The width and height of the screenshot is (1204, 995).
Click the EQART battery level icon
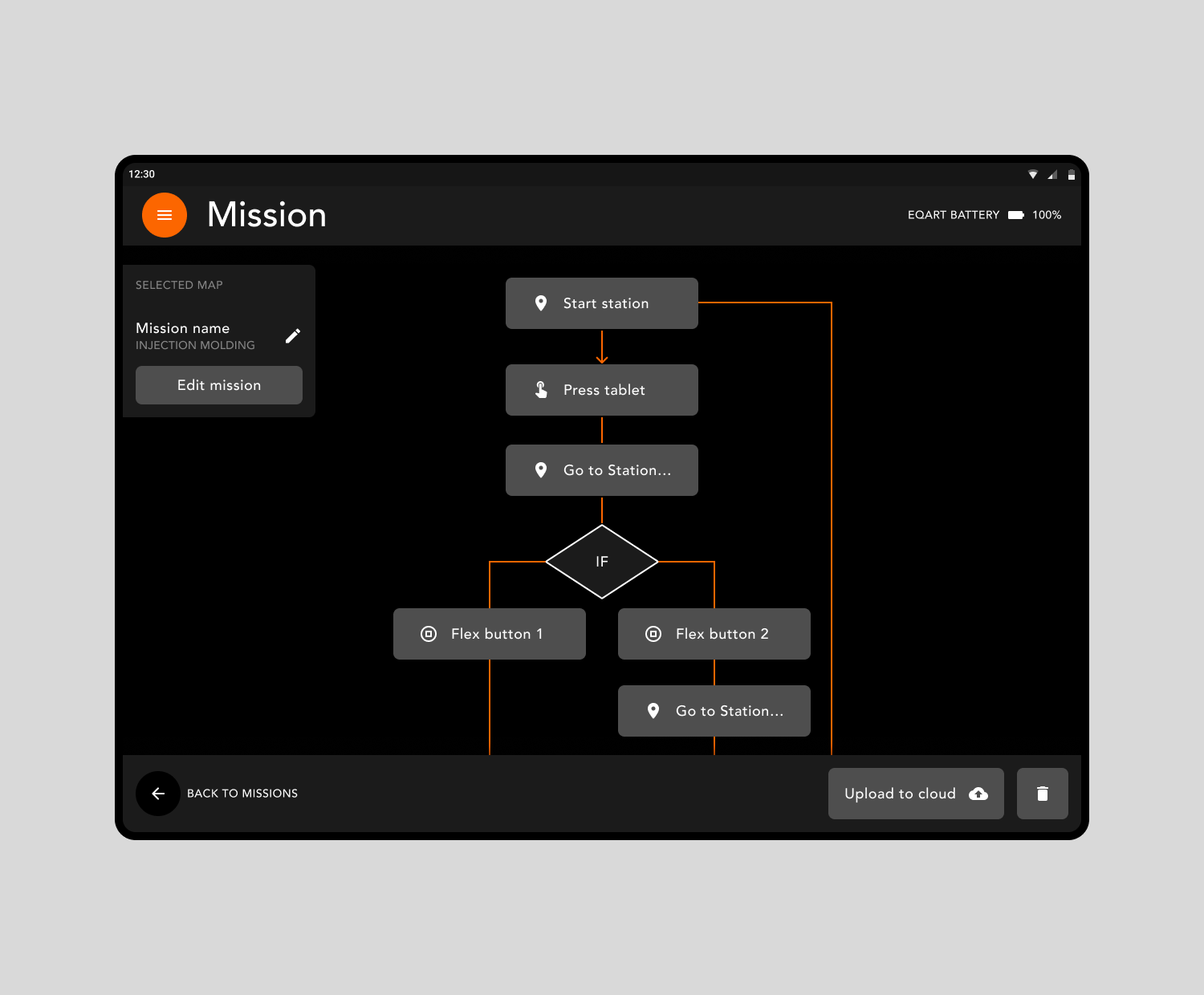[x=1016, y=215]
